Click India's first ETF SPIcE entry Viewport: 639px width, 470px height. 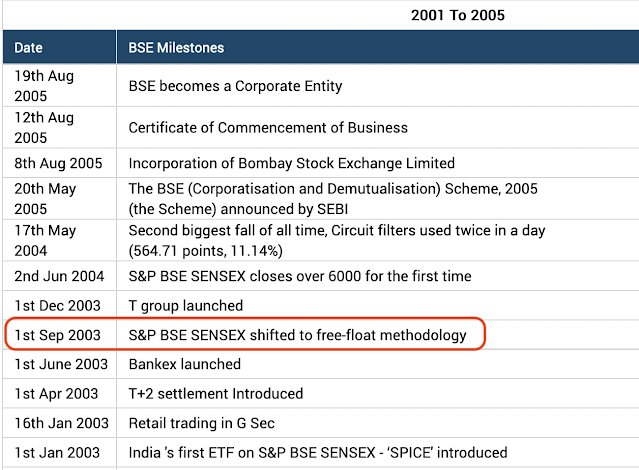pos(318,452)
